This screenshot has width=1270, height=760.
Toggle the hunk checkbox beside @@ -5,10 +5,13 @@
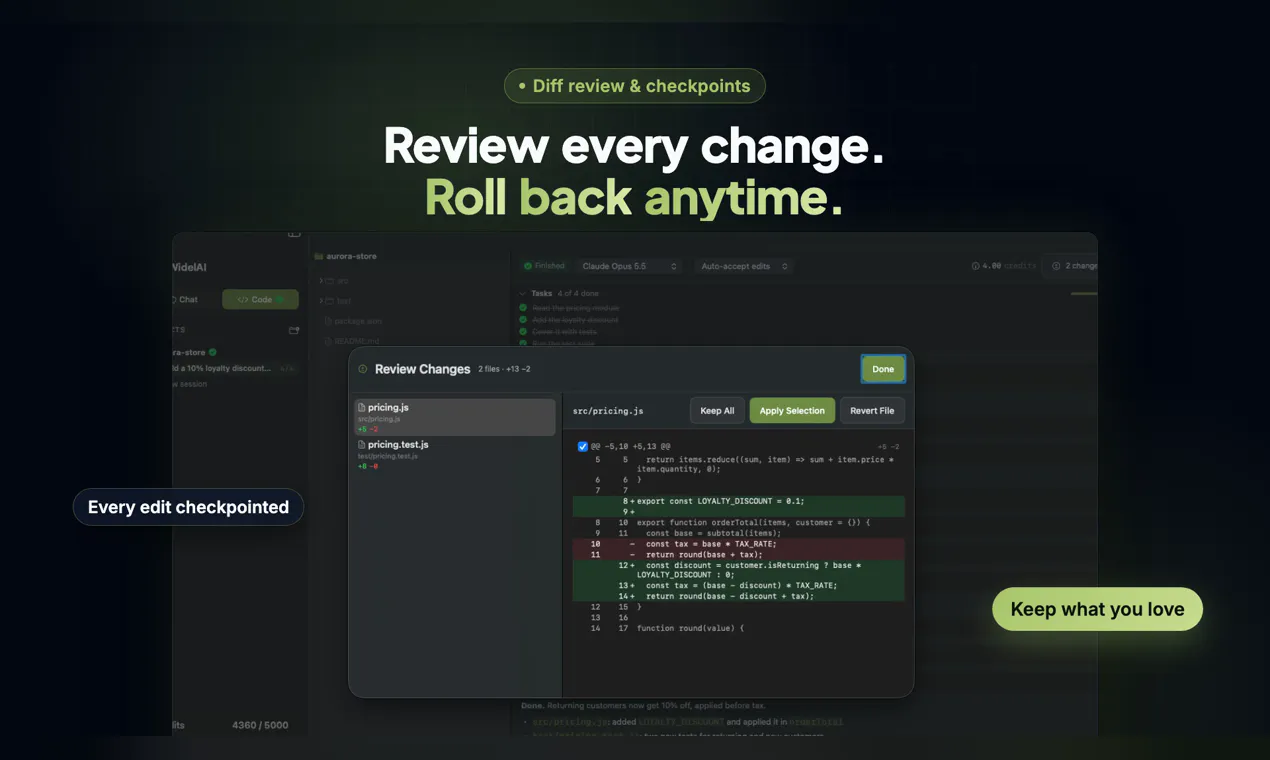(x=583, y=447)
